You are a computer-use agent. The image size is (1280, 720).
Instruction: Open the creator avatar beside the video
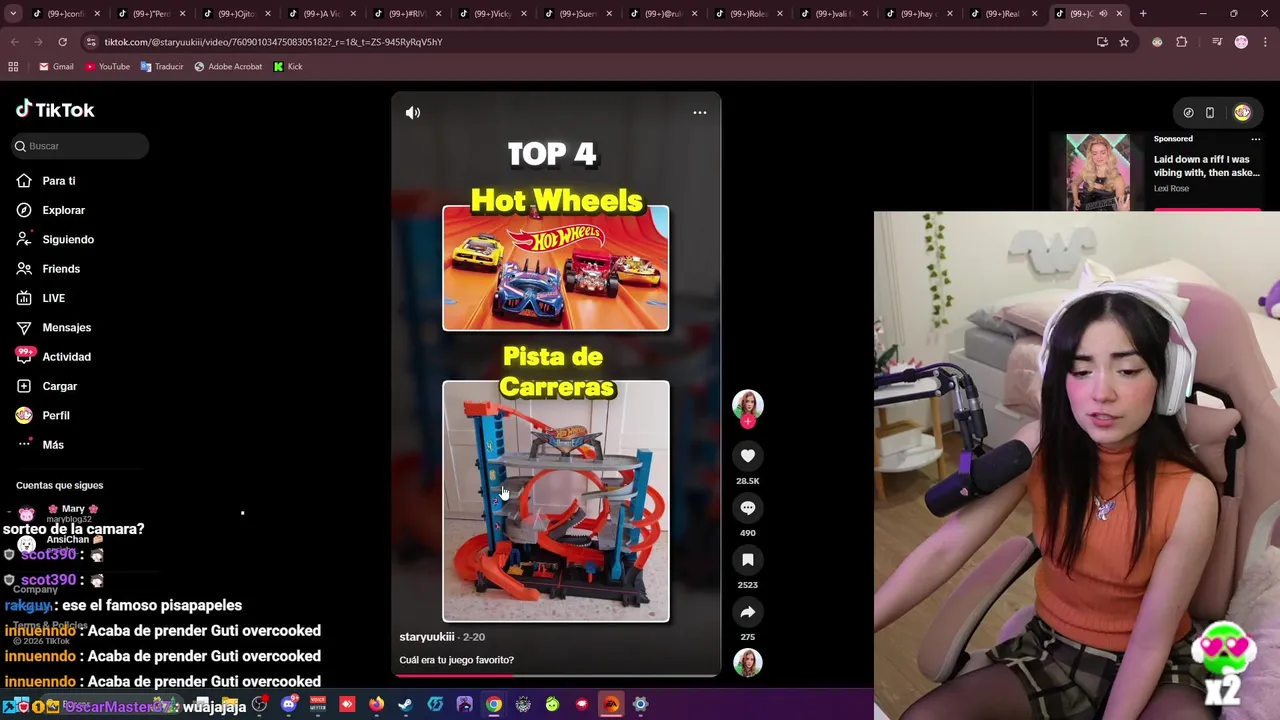[748, 404]
